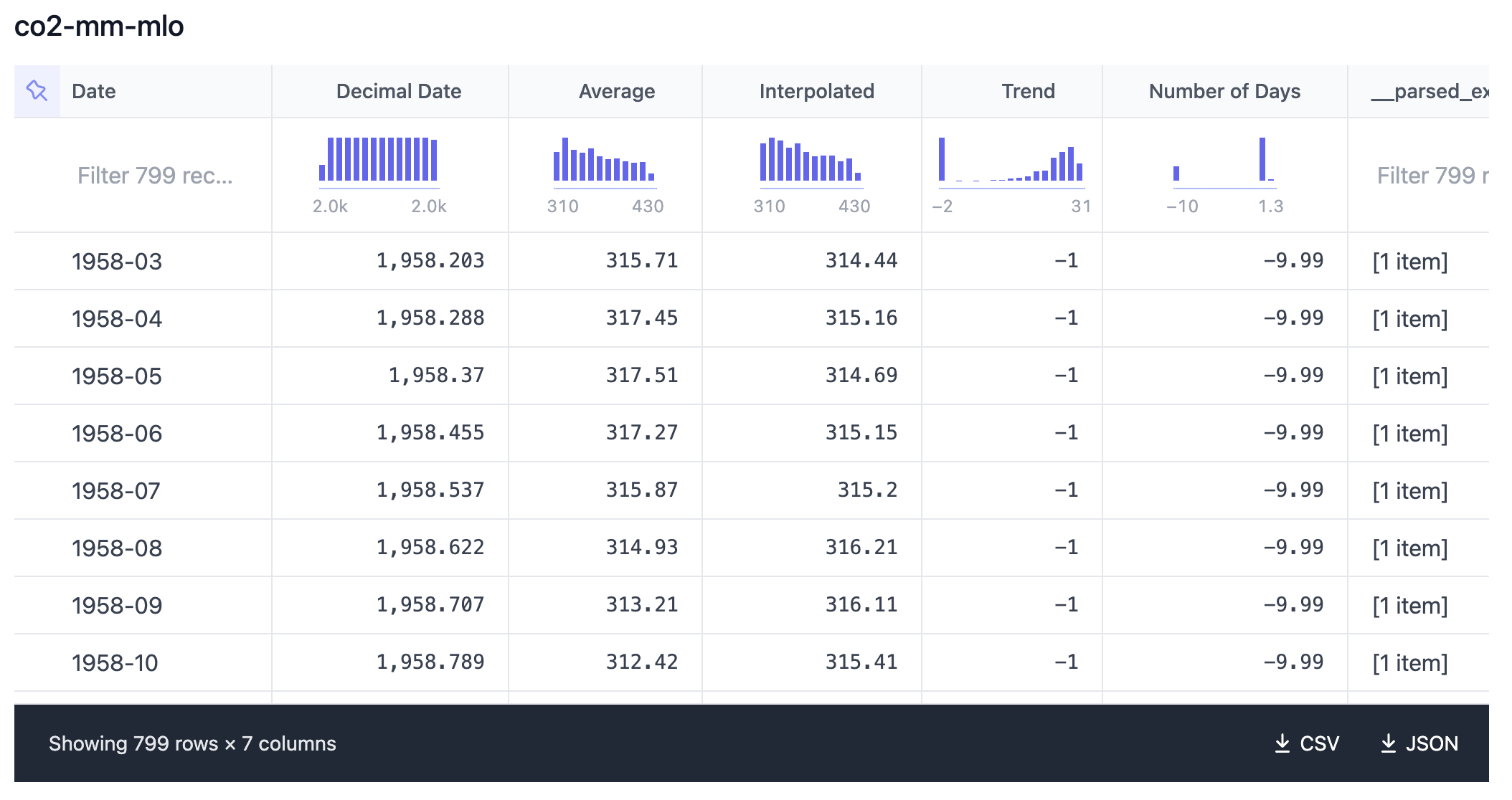Image resolution: width=1512 pixels, height=800 pixels.
Task: Expand [1 item] in the 1958-10 row
Action: tap(1410, 663)
